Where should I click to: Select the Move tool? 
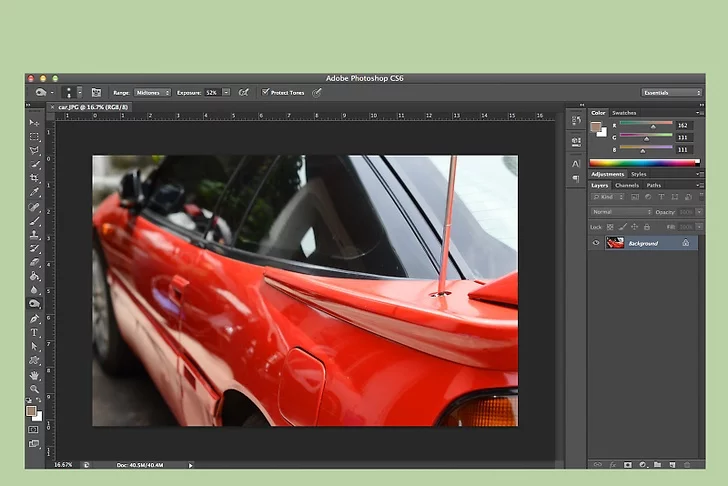34,123
